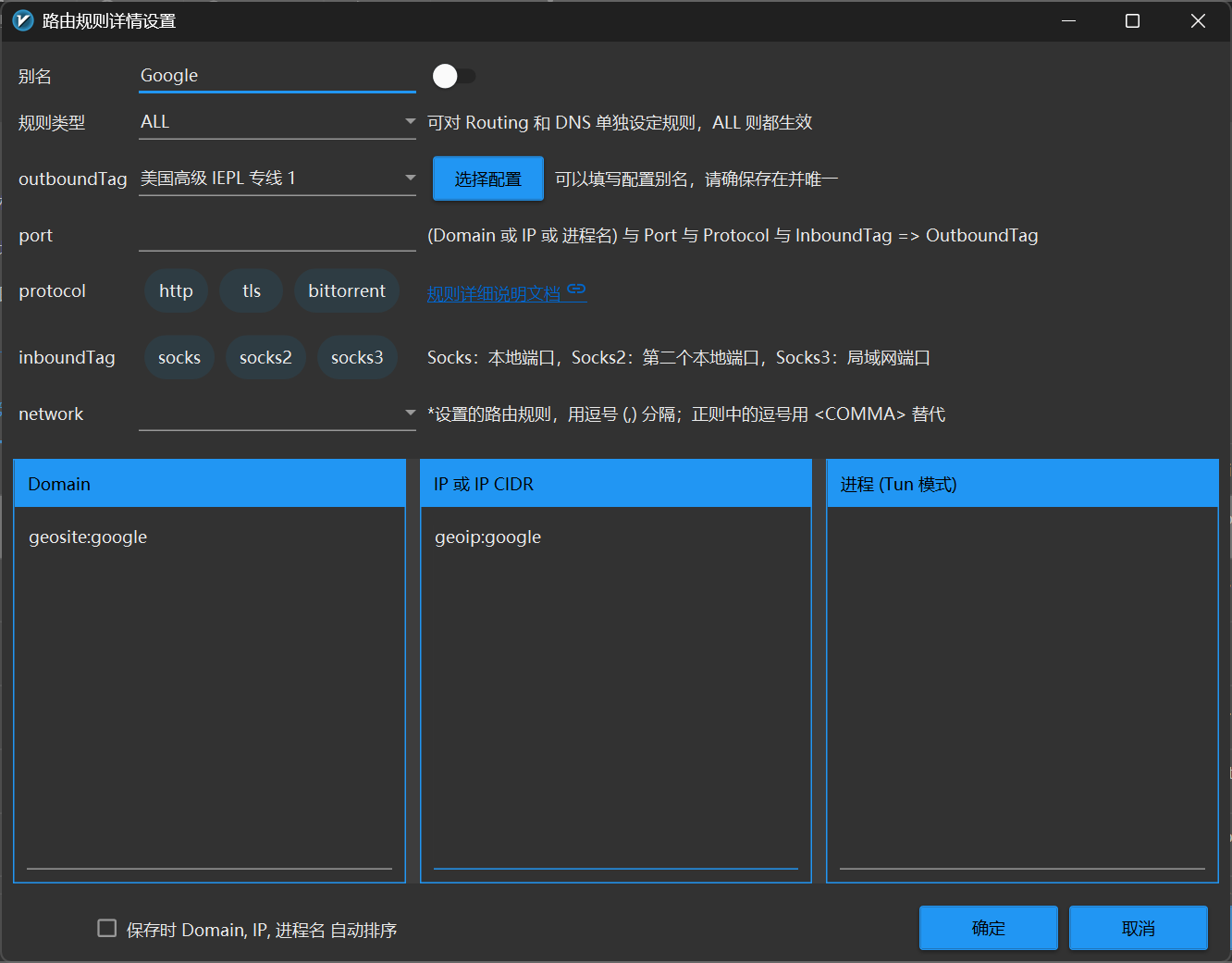Click the 规则类型 label

52,122
